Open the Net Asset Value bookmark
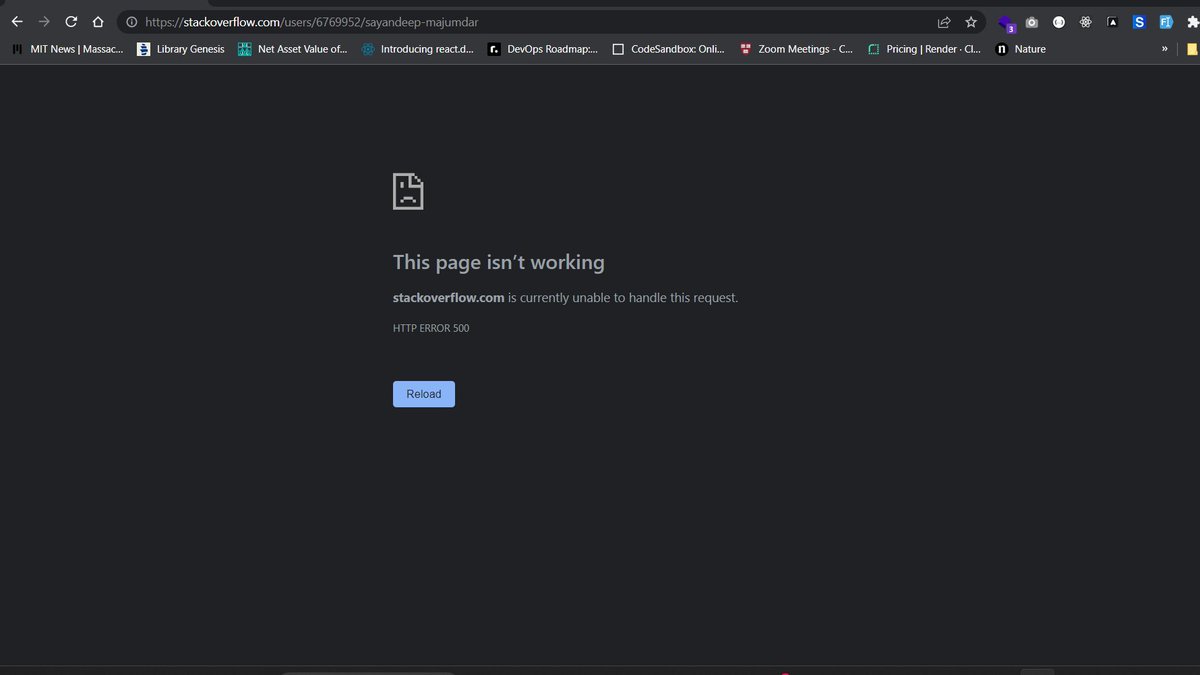 [293, 49]
